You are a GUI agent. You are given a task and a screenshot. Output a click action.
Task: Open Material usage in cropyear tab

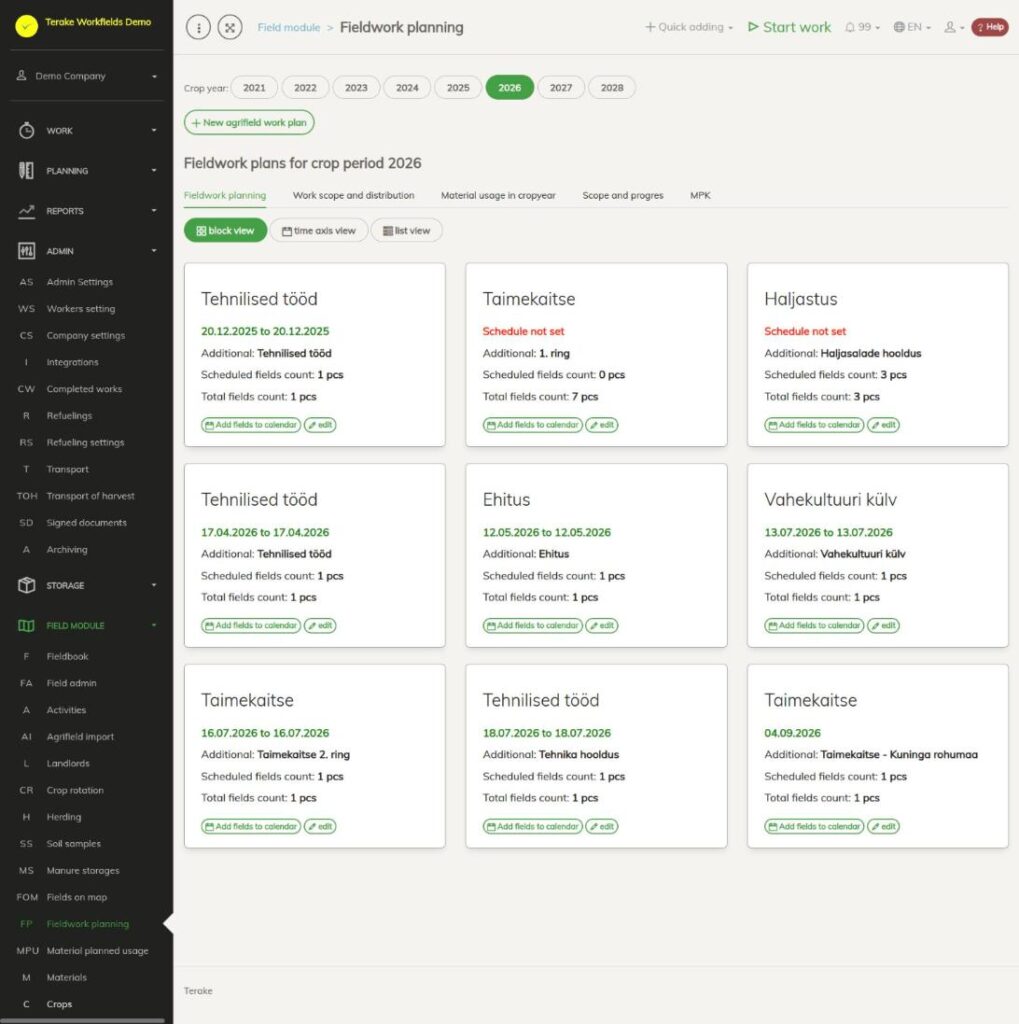pos(498,195)
